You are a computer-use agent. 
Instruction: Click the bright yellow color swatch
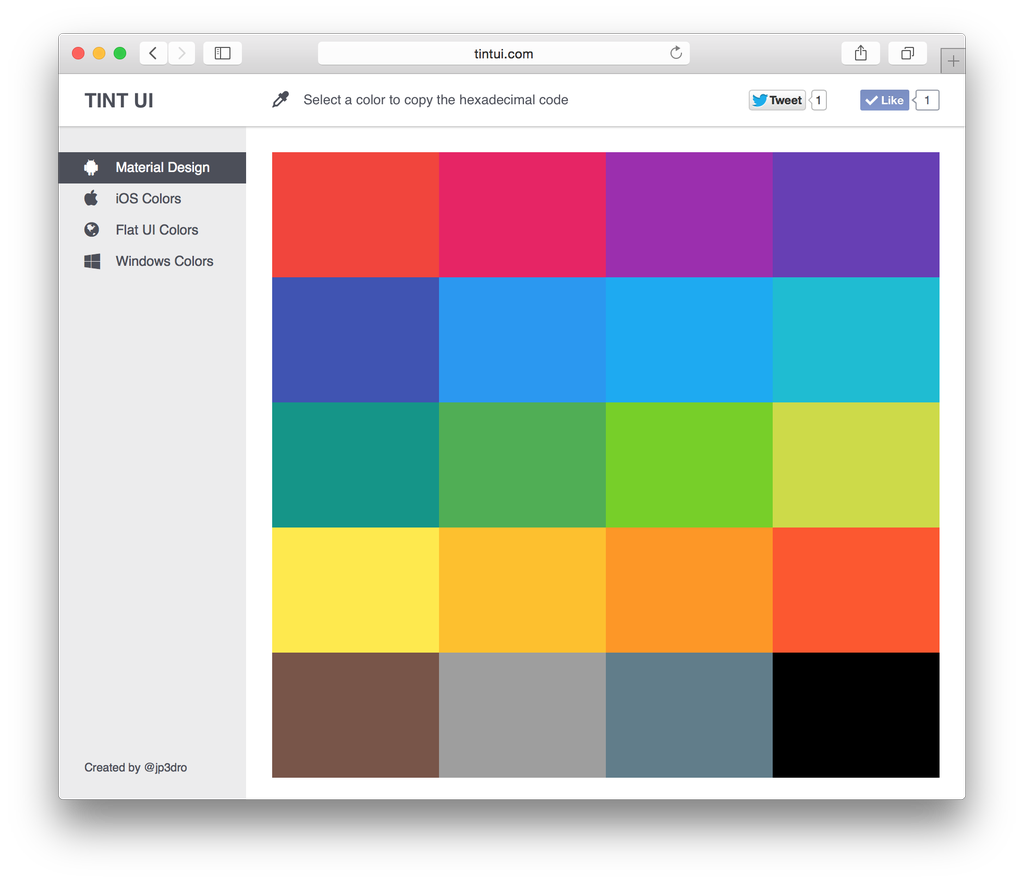(x=355, y=590)
